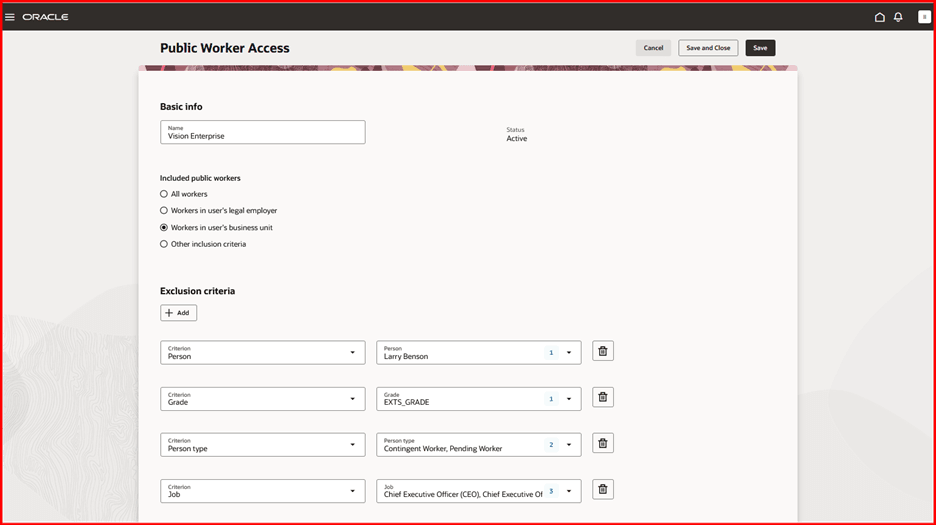Image resolution: width=936 pixels, height=525 pixels.
Task: Expand the Job value dropdown
Action: [x=569, y=491]
